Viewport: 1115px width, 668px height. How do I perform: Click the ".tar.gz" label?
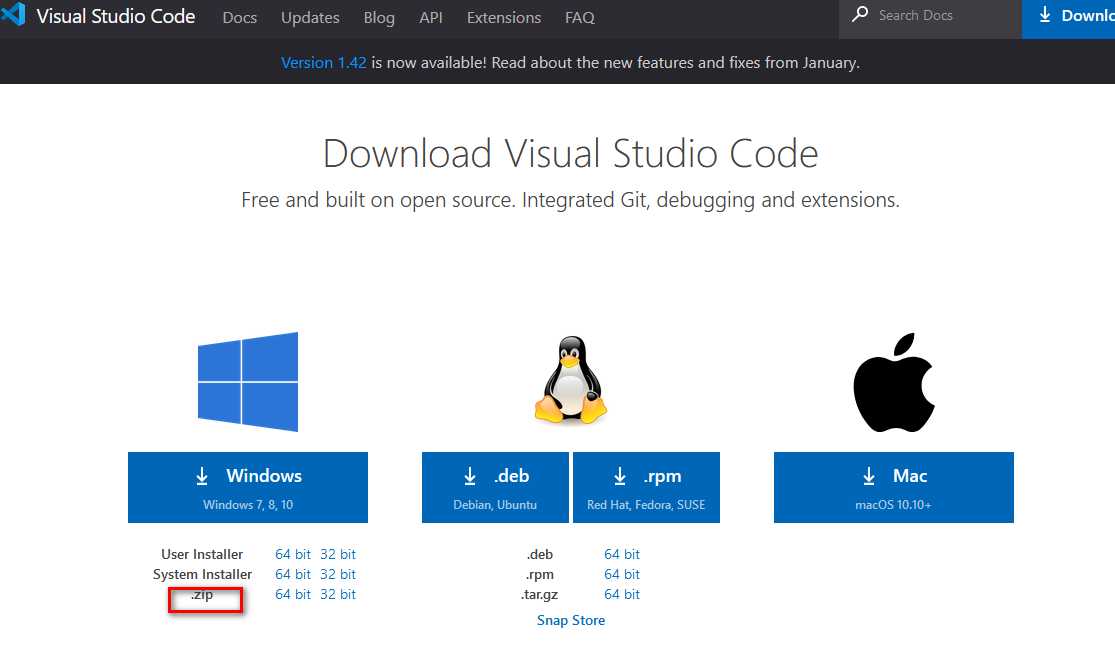tap(539, 595)
